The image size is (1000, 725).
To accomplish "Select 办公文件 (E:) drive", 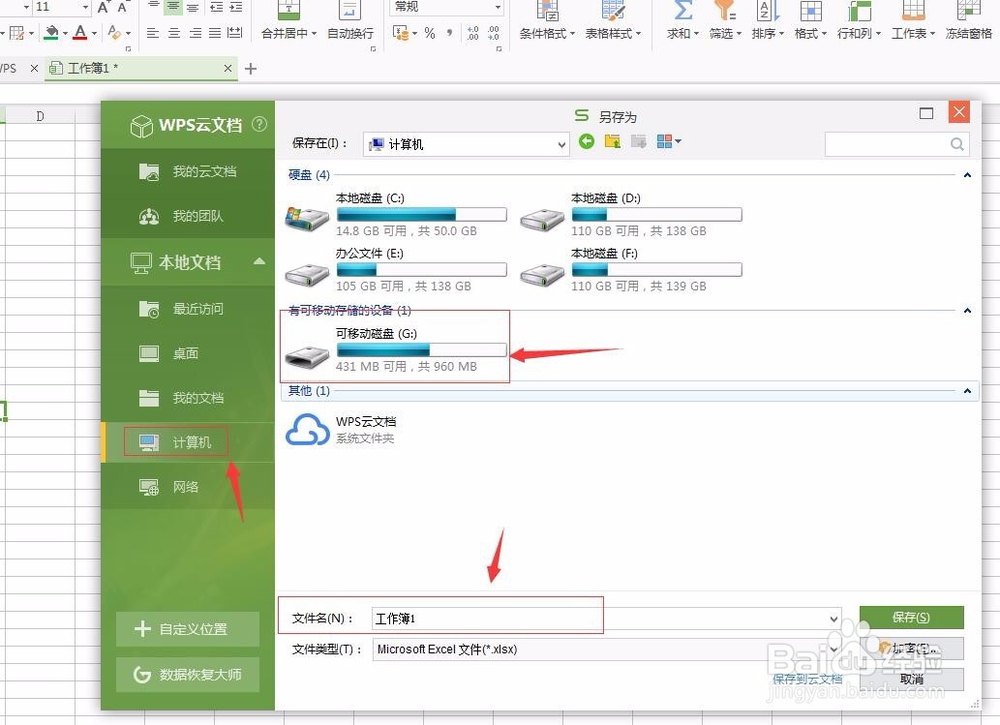I will [396, 271].
